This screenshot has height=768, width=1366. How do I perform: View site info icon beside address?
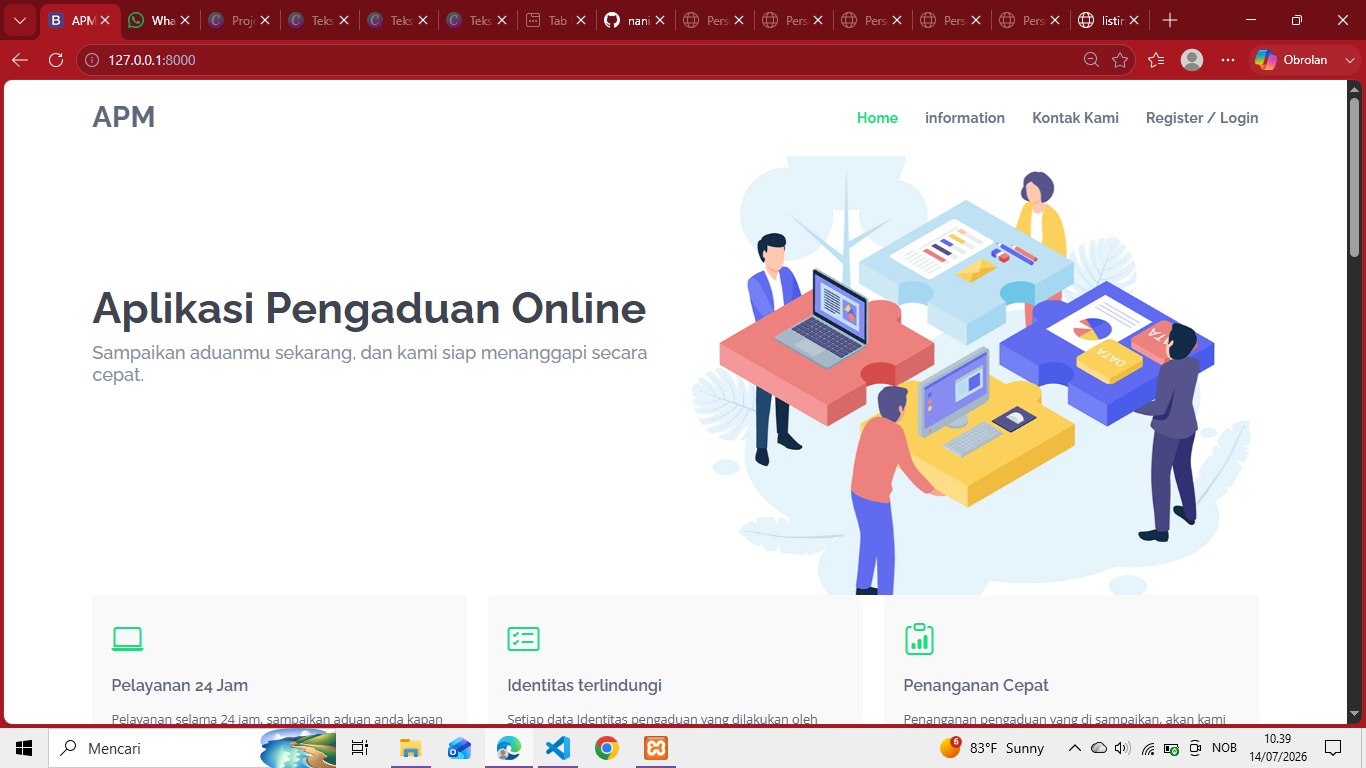click(92, 60)
